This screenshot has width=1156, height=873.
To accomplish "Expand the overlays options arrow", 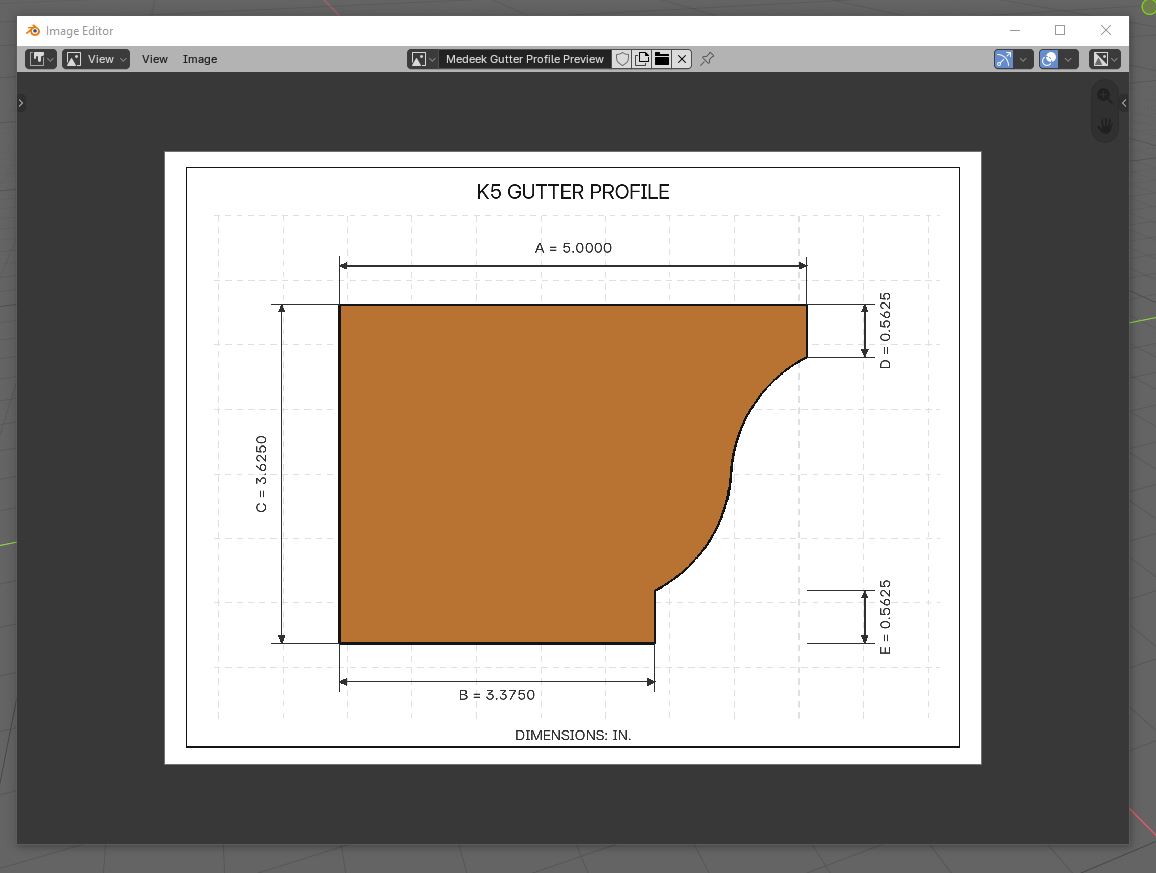I will click(1068, 59).
